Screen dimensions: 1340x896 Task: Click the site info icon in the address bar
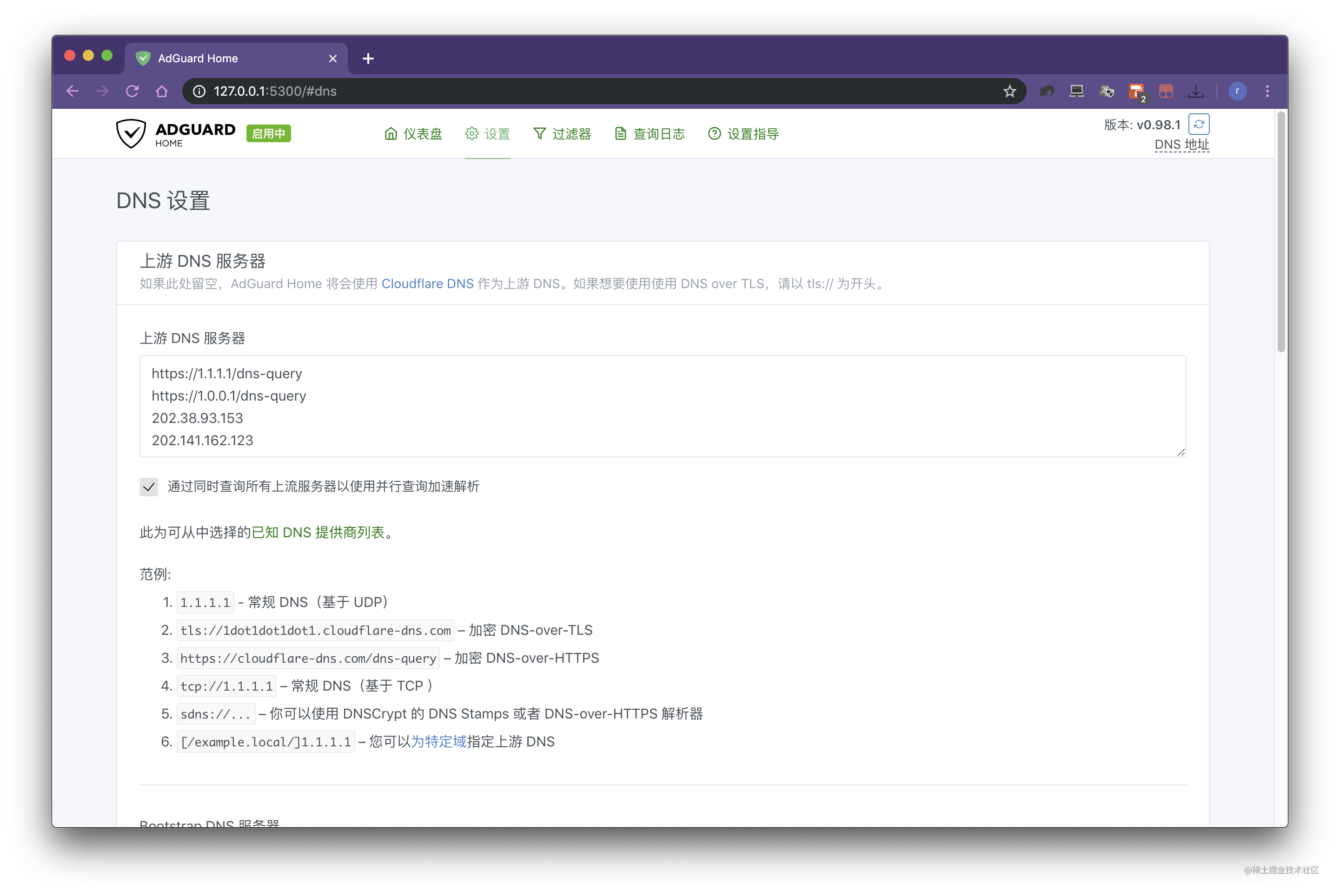click(199, 92)
